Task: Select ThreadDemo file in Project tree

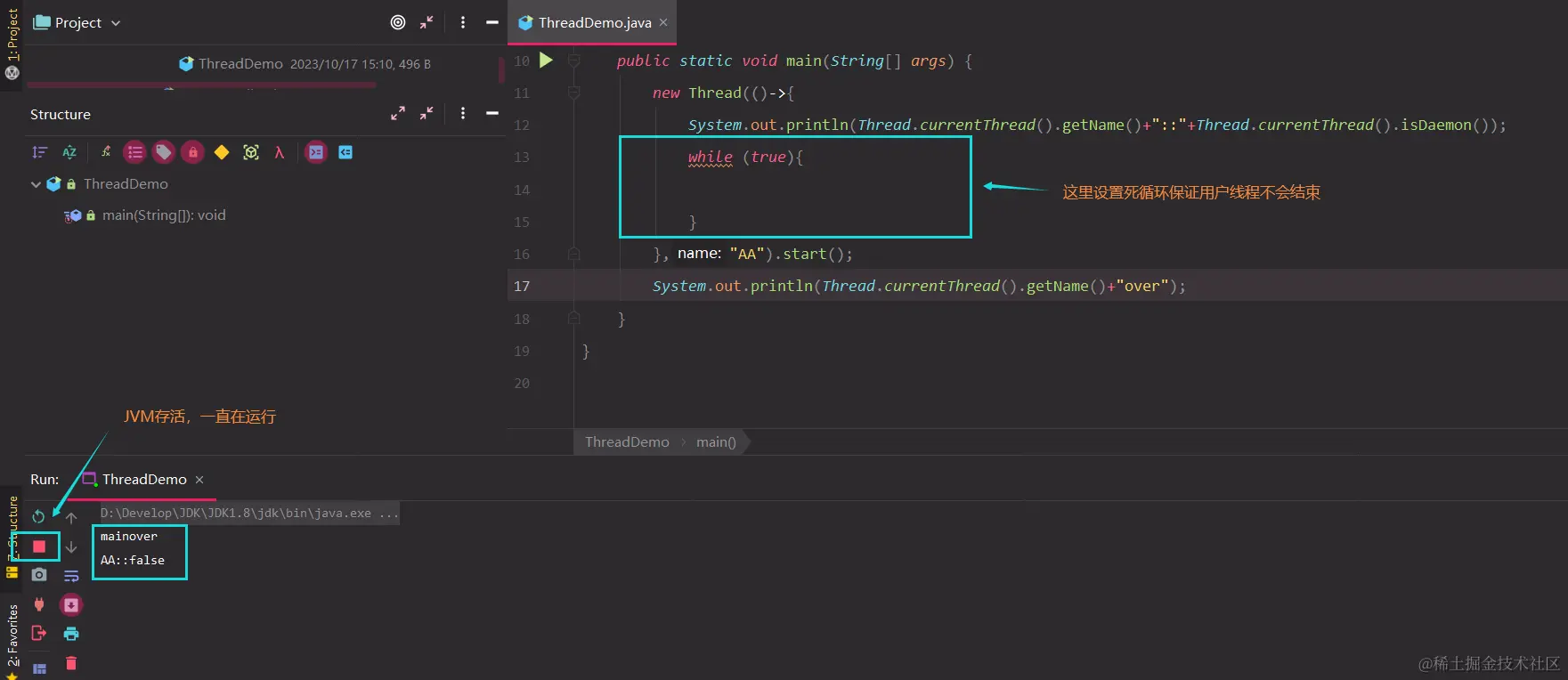Action: tap(240, 64)
